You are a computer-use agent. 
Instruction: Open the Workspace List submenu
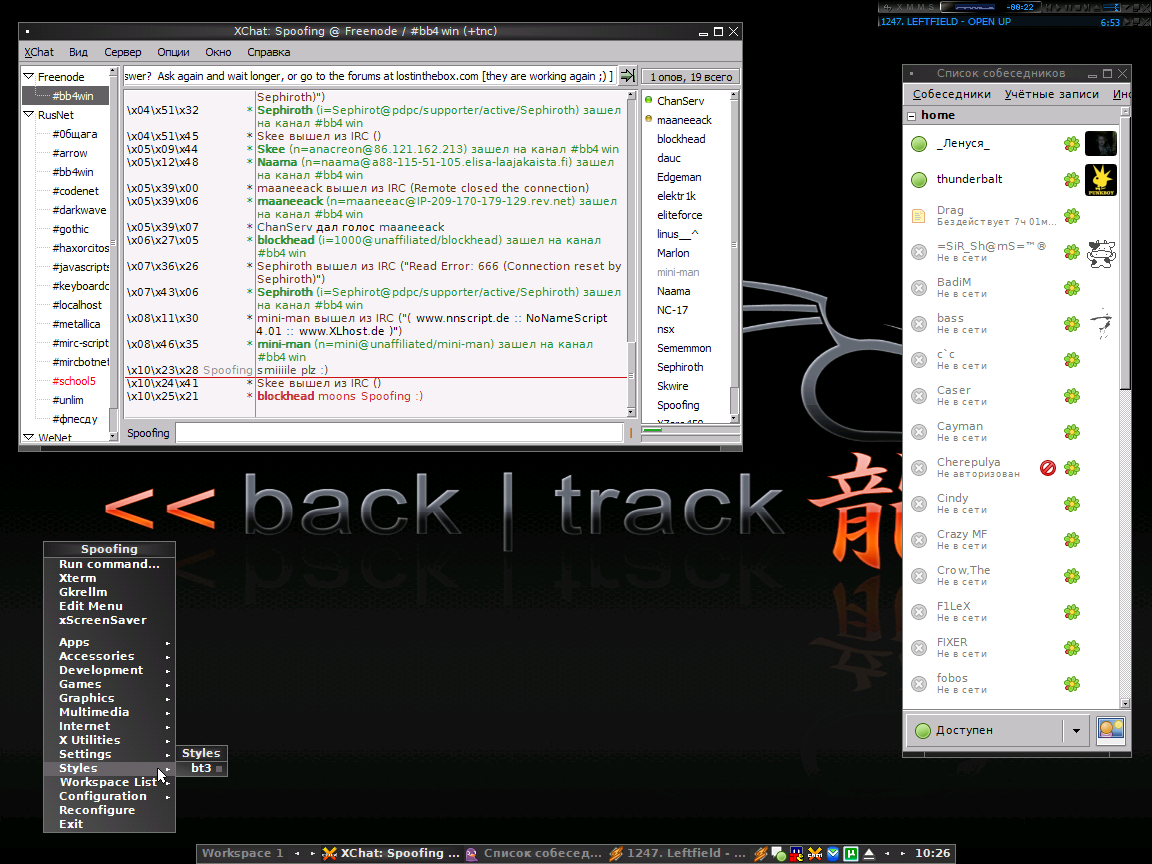(109, 782)
